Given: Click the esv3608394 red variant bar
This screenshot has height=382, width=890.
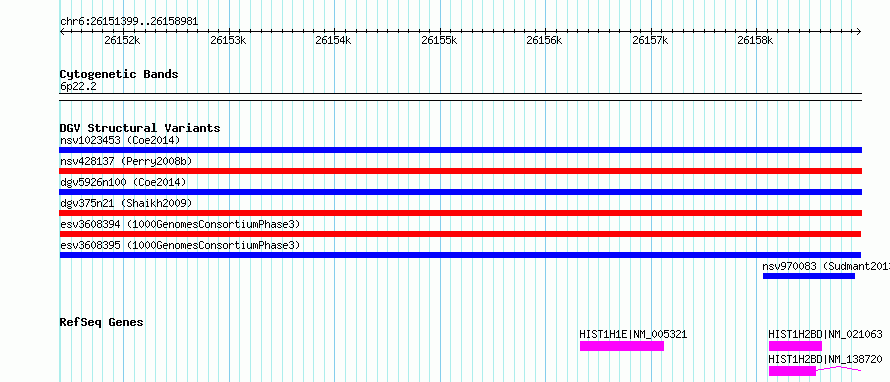Looking at the screenshot, I should (460, 234).
